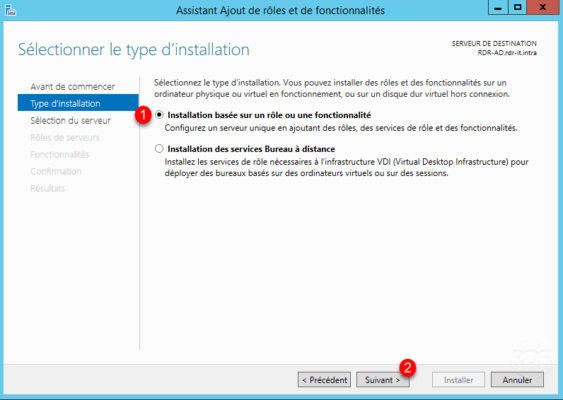The width and height of the screenshot is (563, 400).
Task: Cancel the wizard with Annuler
Action: click(x=517, y=380)
